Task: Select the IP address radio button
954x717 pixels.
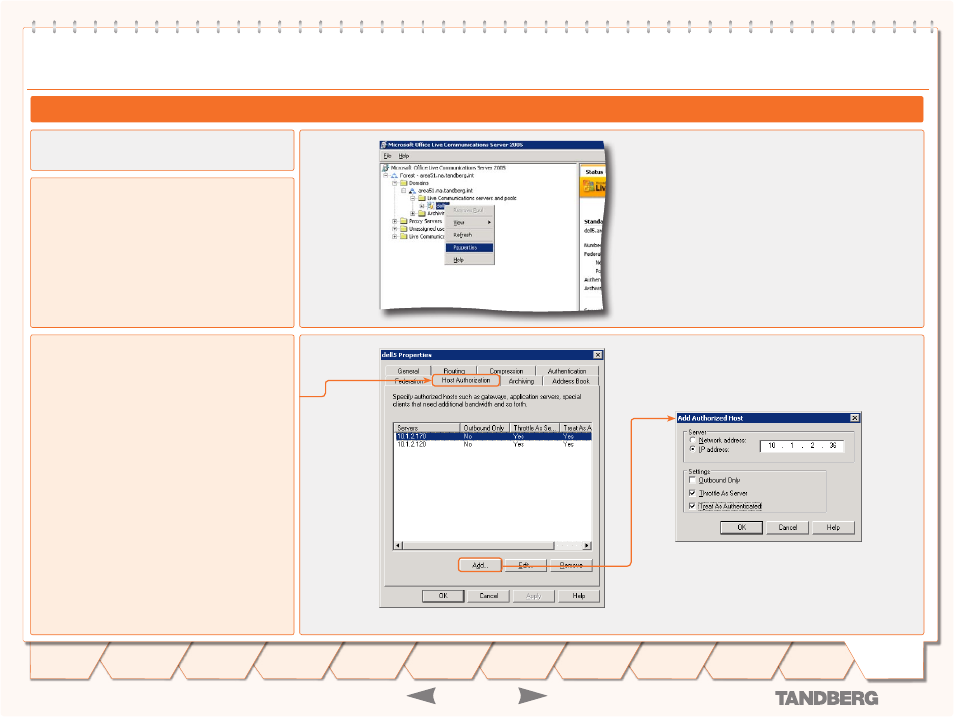Action: click(x=692, y=449)
